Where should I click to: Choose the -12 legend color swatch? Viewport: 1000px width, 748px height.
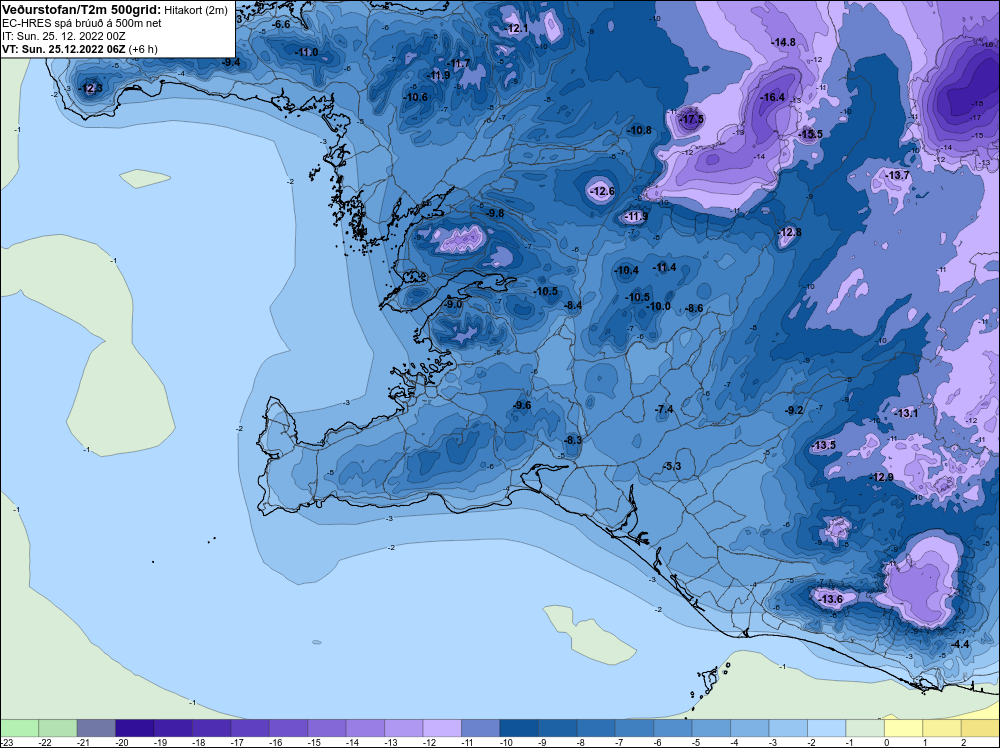442,728
